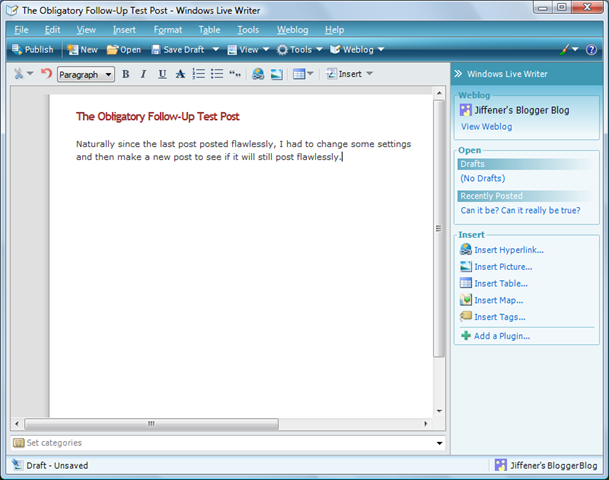
Task: Toggle italic formatting
Action: [143, 74]
